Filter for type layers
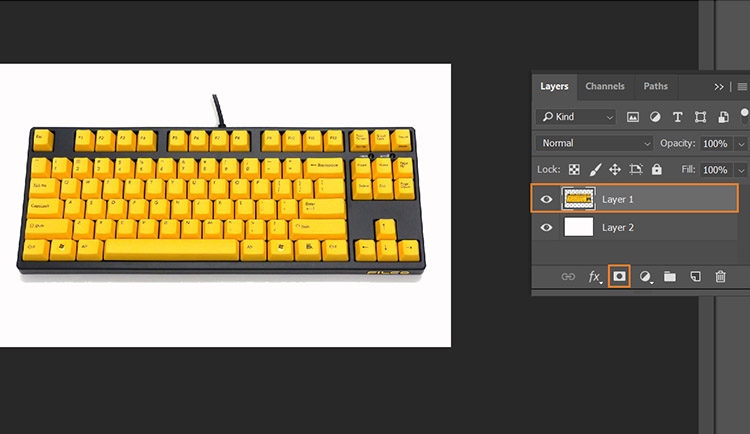 click(678, 117)
